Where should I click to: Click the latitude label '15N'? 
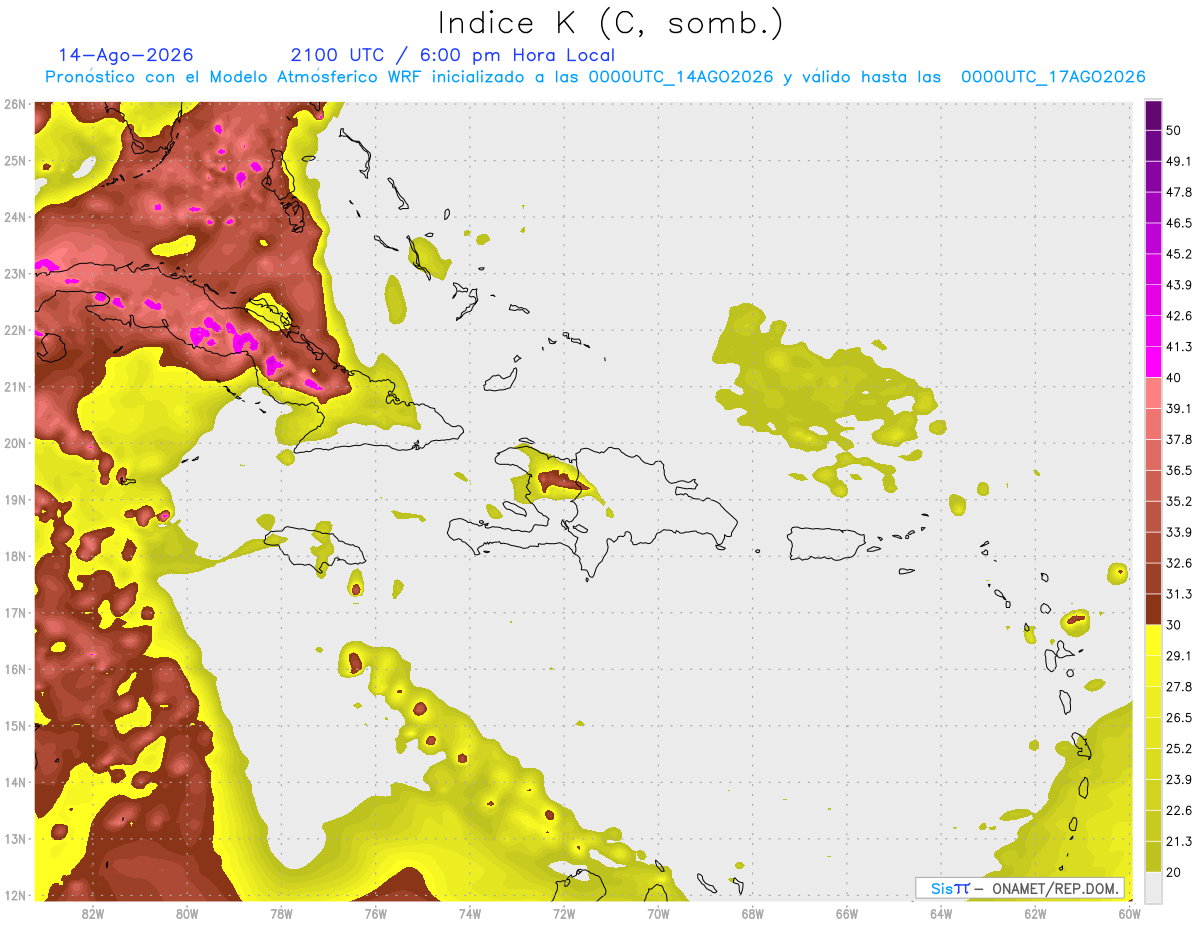(x=15, y=726)
